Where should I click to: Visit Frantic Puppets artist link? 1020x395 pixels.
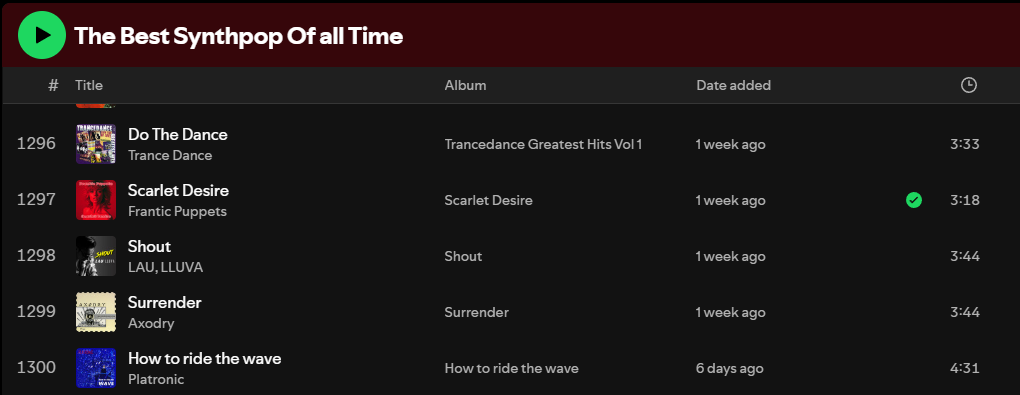click(x=177, y=211)
